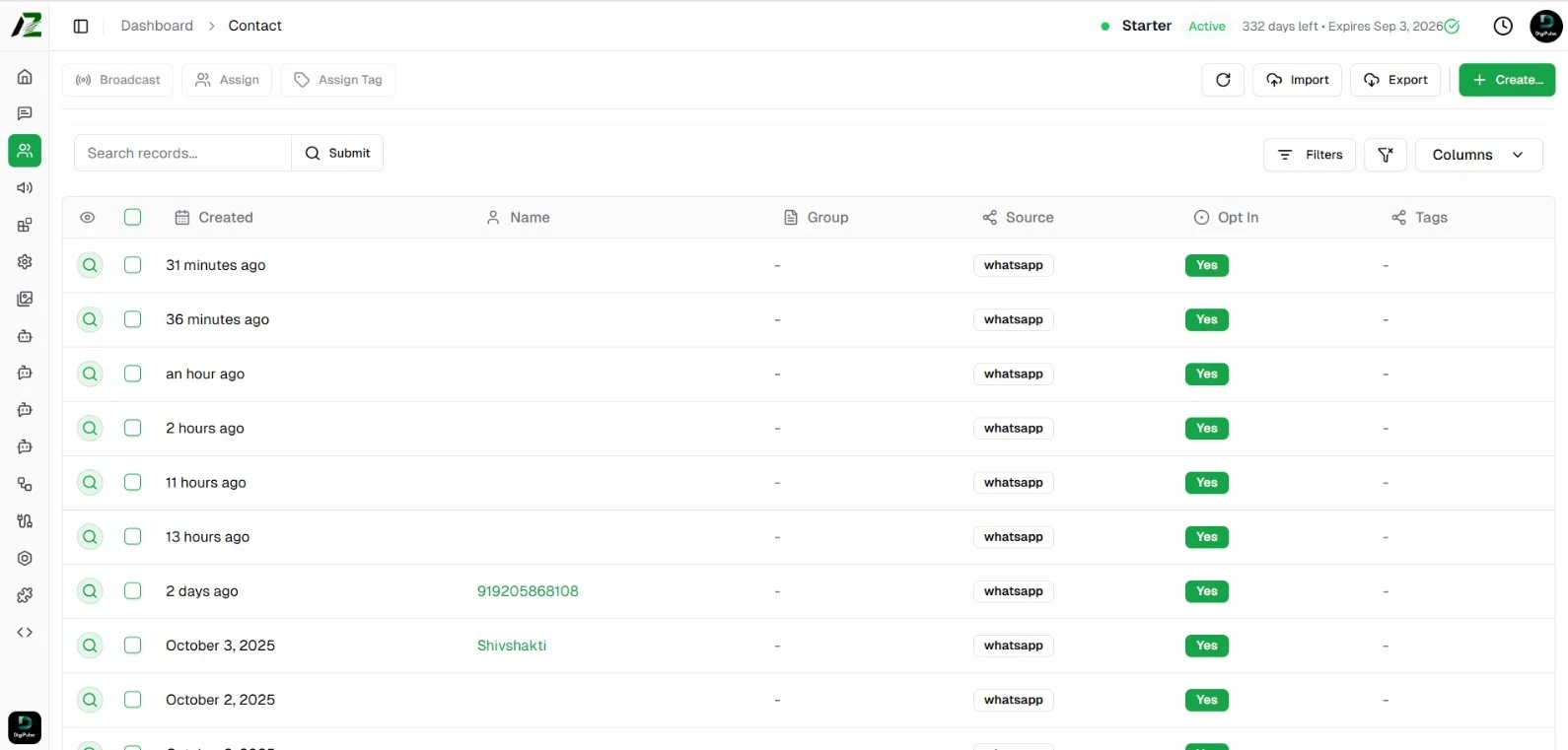This screenshot has width=1568, height=750.
Task: Click the Search records input field
Action: (x=182, y=154)
